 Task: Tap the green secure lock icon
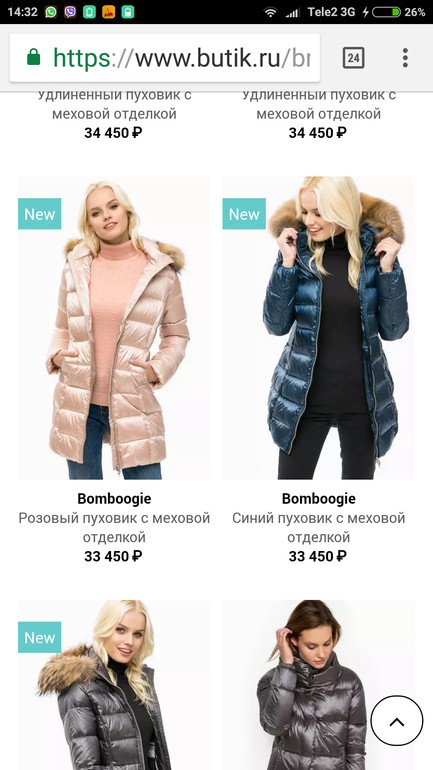tap(33, 57)
